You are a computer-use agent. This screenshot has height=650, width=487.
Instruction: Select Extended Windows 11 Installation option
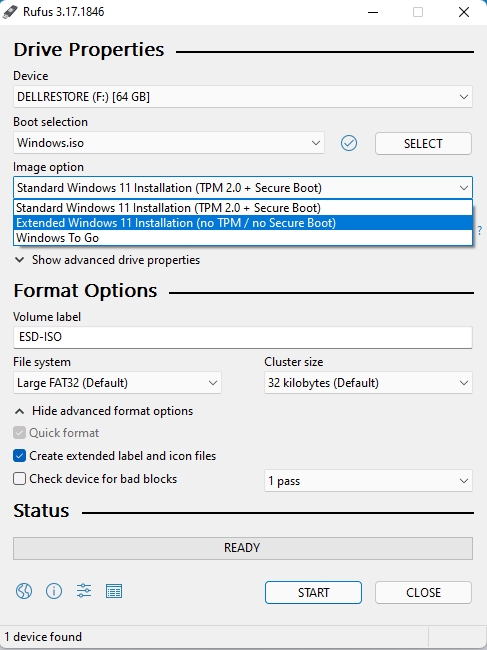(x=243, y=223)
